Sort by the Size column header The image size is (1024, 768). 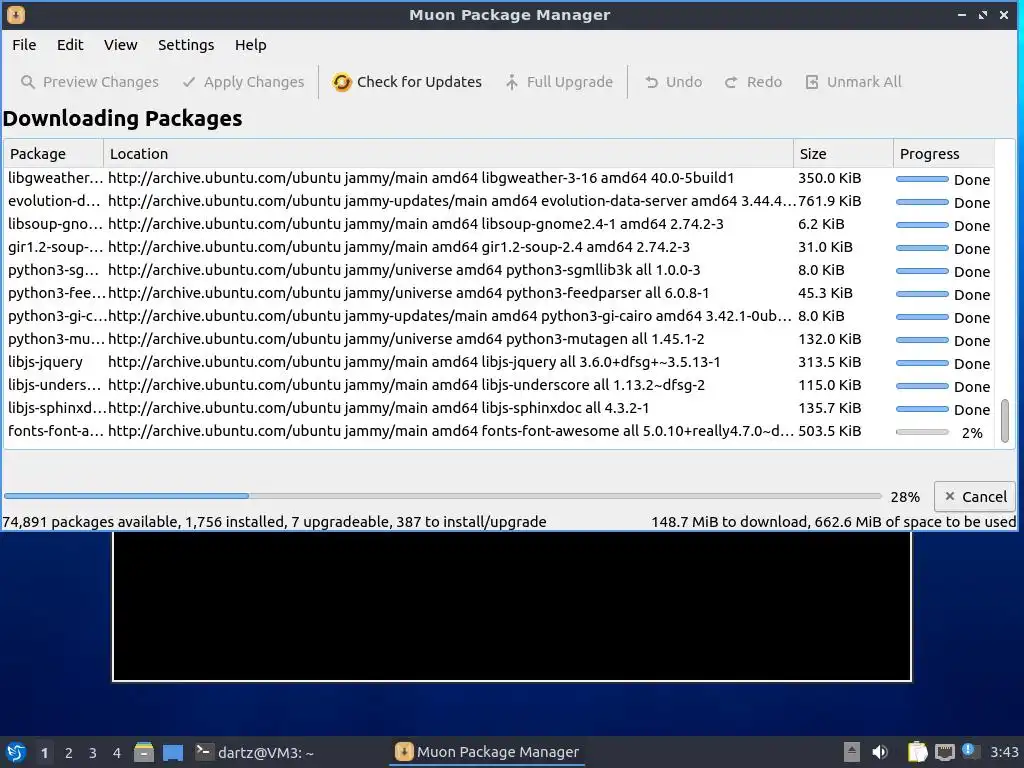pyautogui.click(x=842, y=153)
